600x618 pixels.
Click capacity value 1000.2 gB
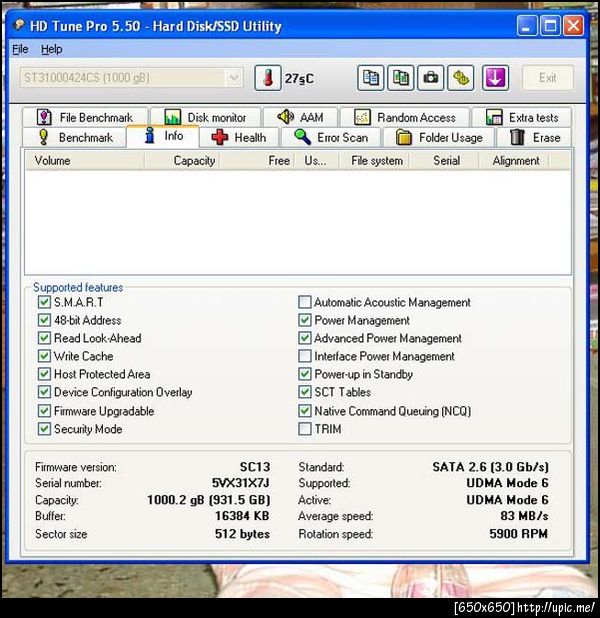(x=209, y=500)
